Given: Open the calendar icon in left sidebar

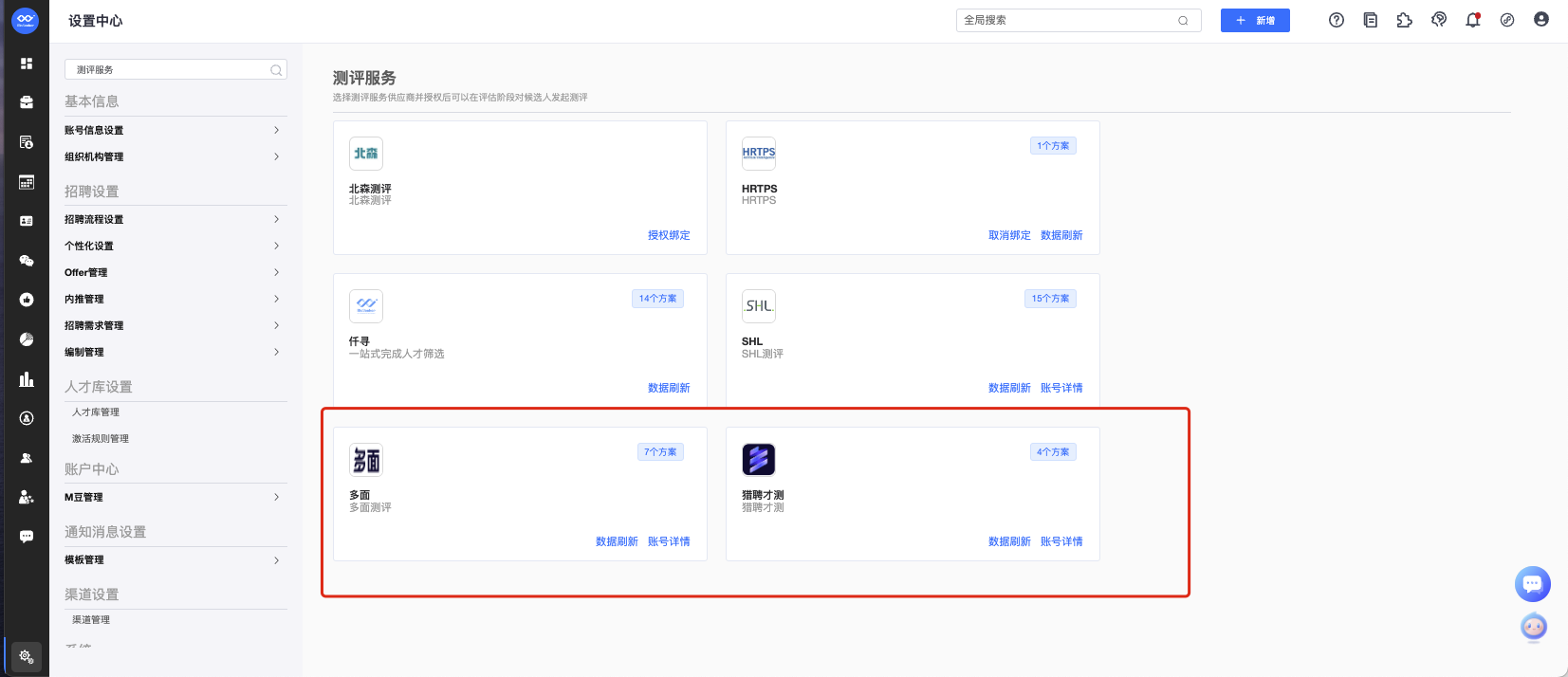Looking at the screenshot, I should click(x=27, y=182).
